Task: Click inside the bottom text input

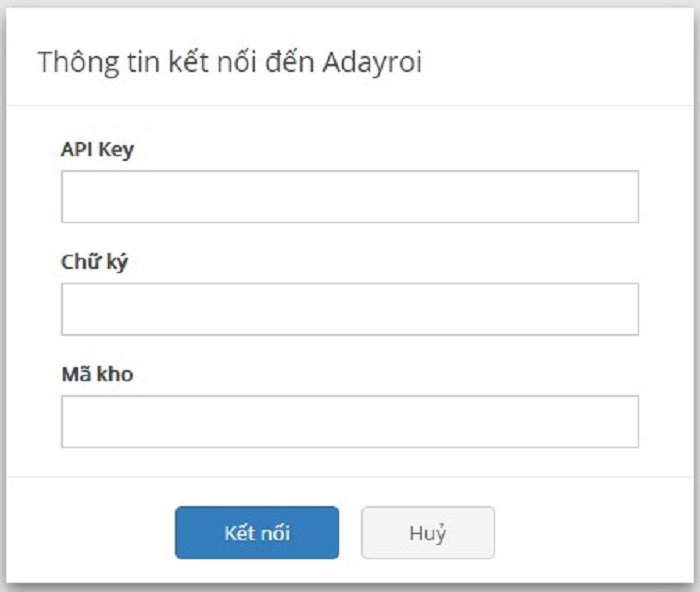Action: coord(349,421)
